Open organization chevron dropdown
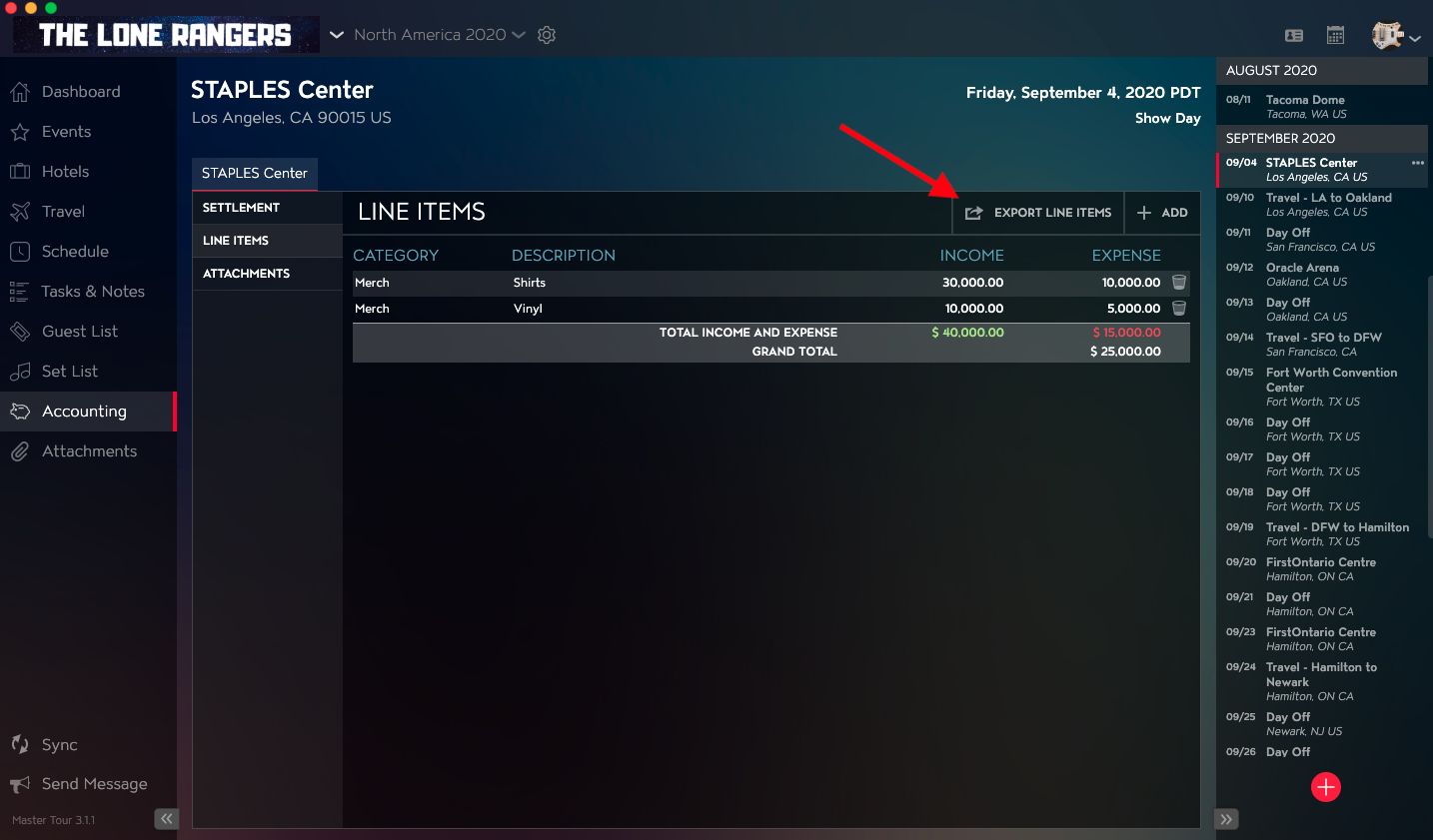 (x=337, y=35)
